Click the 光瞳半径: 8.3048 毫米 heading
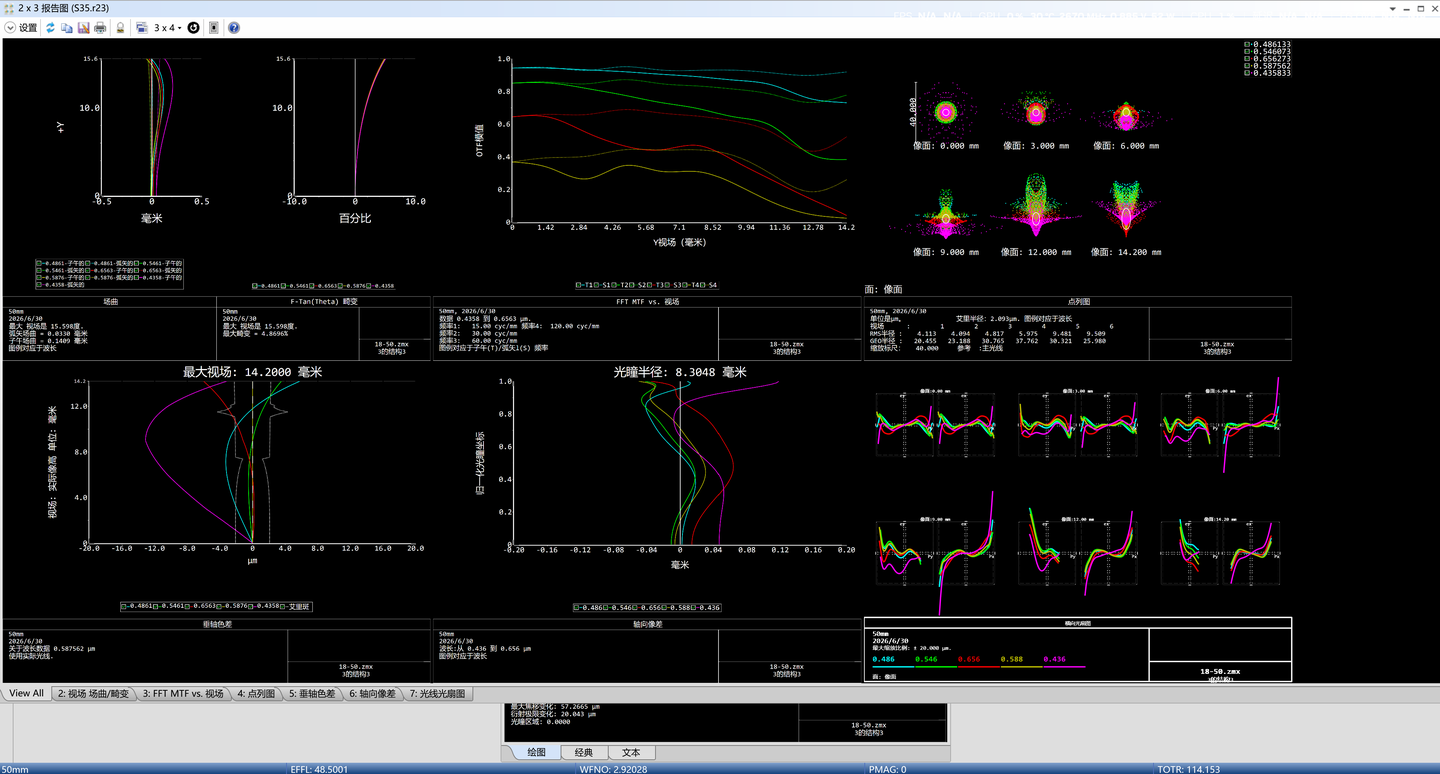The width and height of the screenshot is (1440, 774). click(x=680, y=371)
